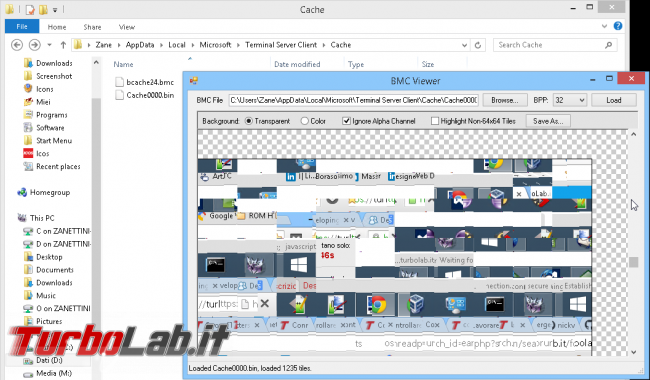
Task: Click the Back arrow in Explorer
Action: pos(17,45)
